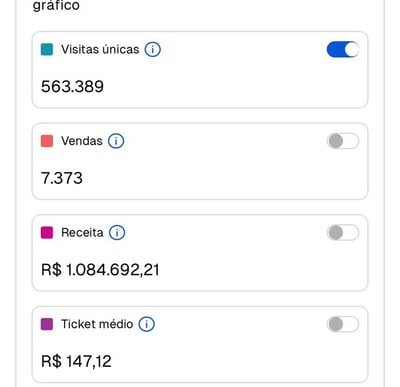Open info icon next to Visitas únicas

[x=153, y=49]
